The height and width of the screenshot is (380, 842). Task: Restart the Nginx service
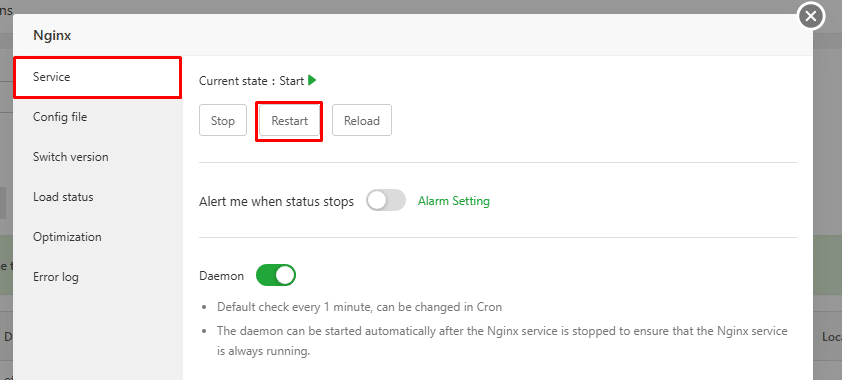click(x=289, y=121)
